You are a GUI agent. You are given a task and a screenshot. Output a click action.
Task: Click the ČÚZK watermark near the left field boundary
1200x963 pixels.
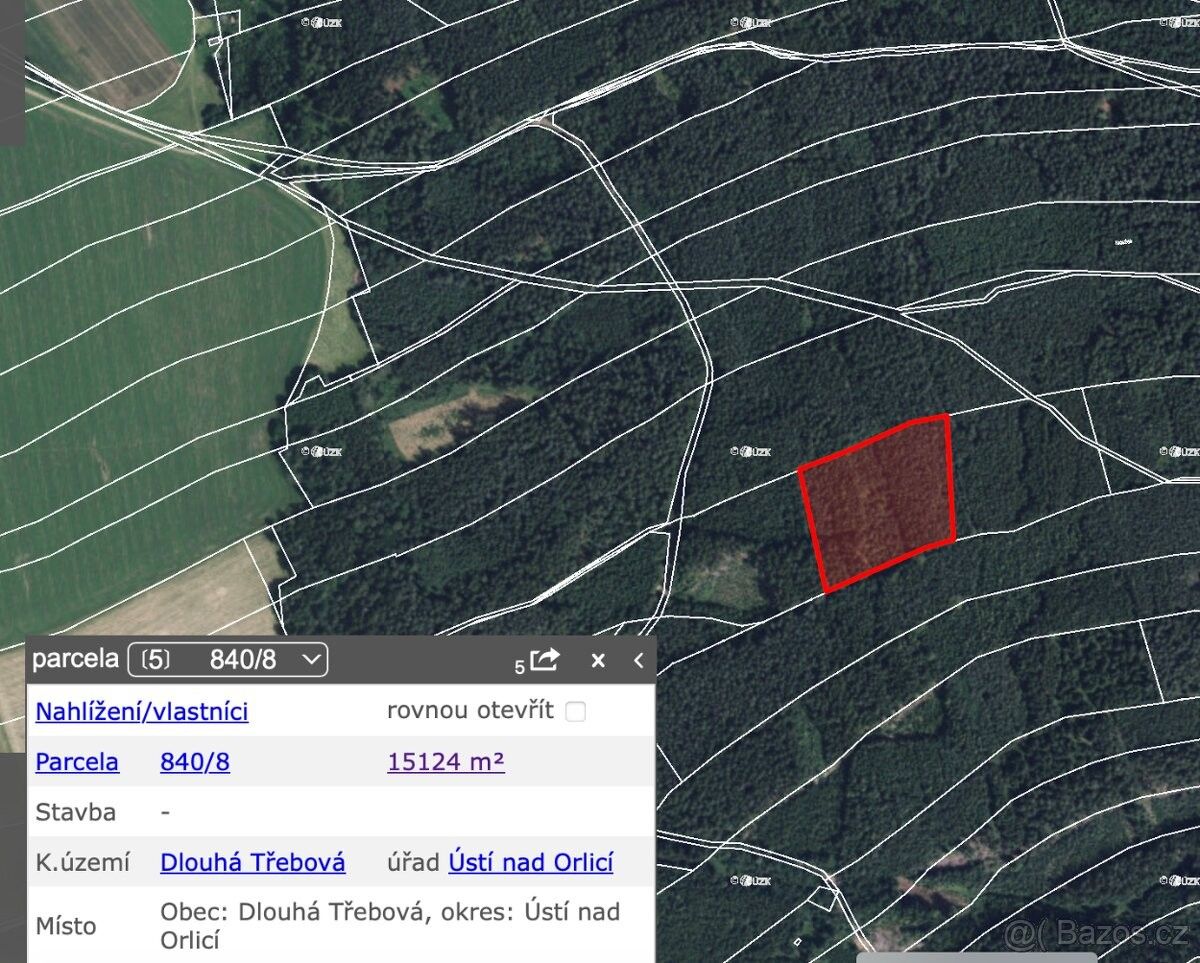322,452
